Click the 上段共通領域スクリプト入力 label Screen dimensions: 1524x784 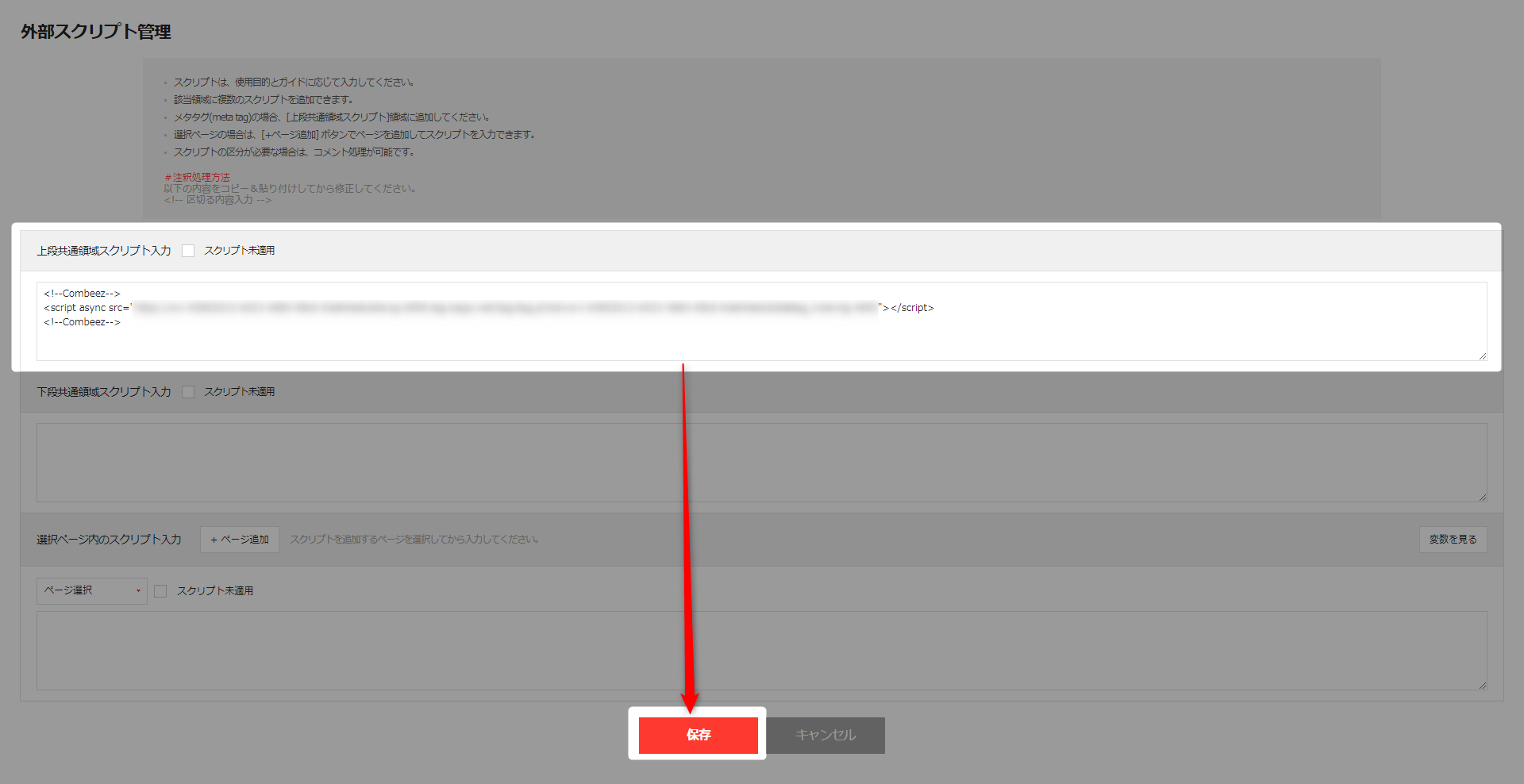(104, 251)
